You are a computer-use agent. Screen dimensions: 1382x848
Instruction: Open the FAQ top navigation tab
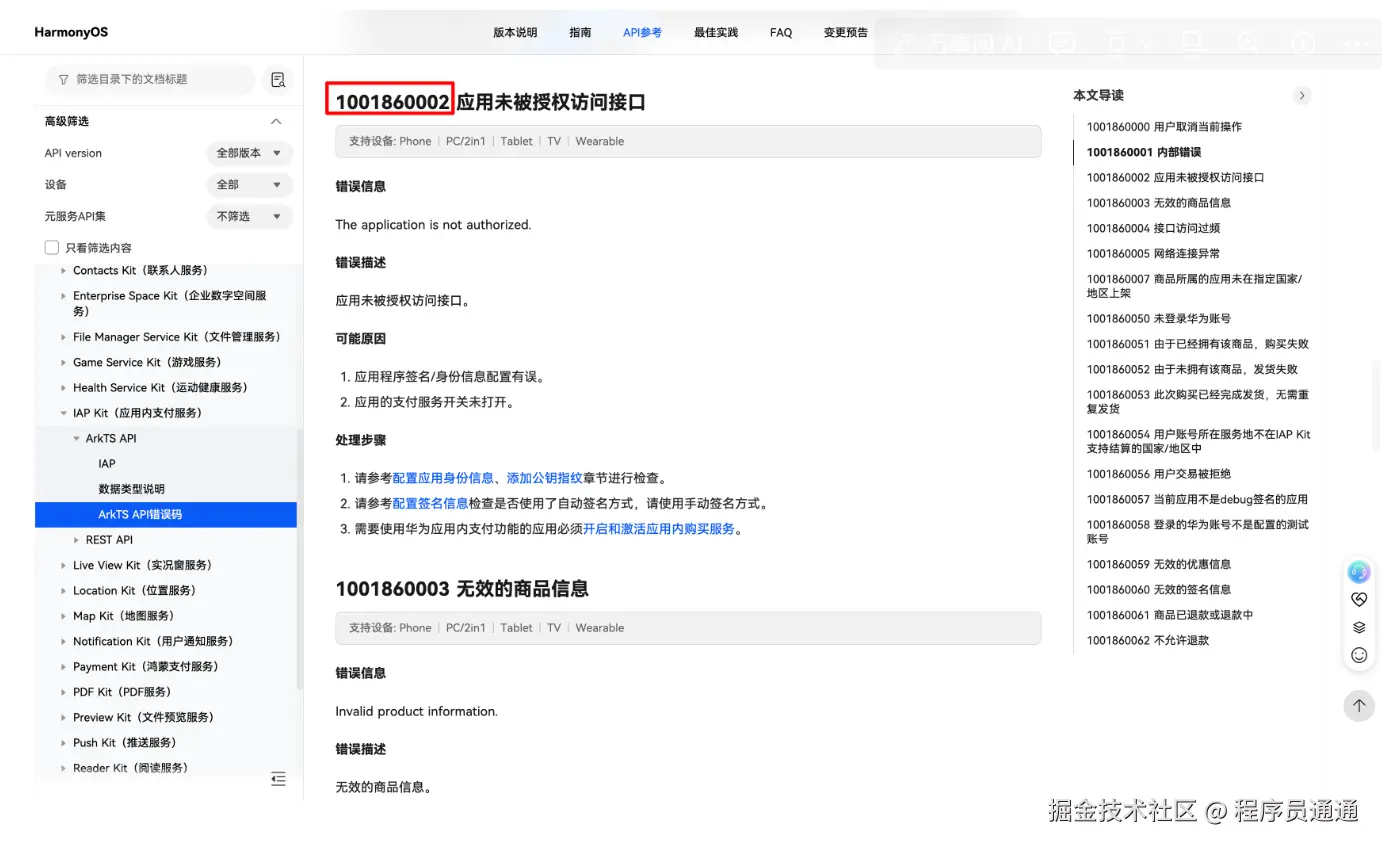point(781,32)
